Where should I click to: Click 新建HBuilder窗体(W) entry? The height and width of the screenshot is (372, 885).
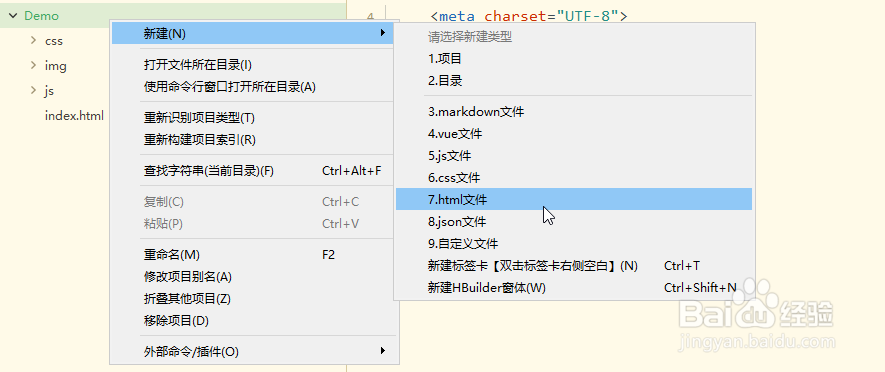click(574, 288)
